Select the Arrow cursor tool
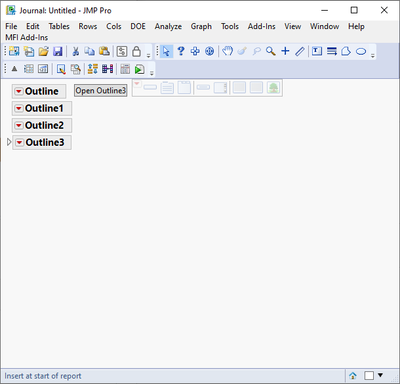 click(x=166, y=51)
